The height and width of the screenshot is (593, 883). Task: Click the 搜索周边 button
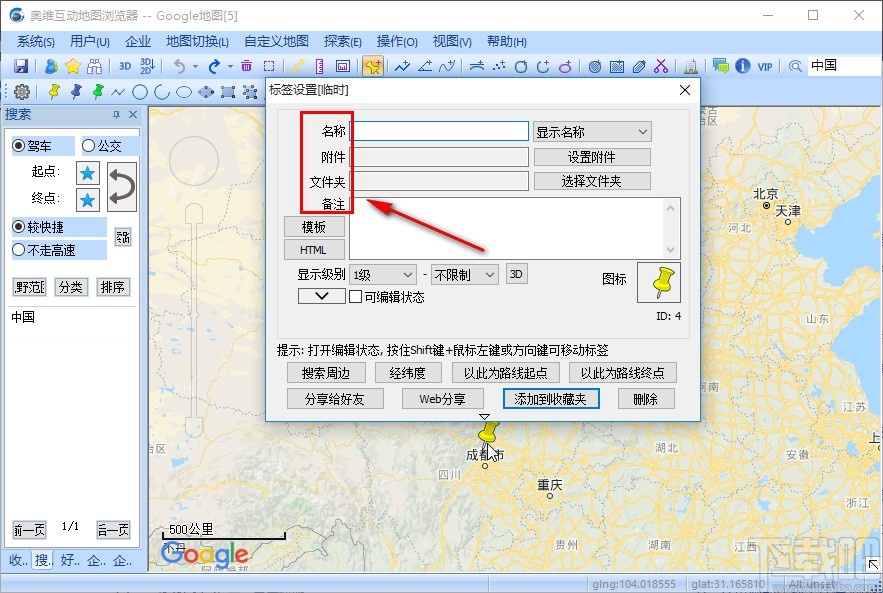pos(326,373)
